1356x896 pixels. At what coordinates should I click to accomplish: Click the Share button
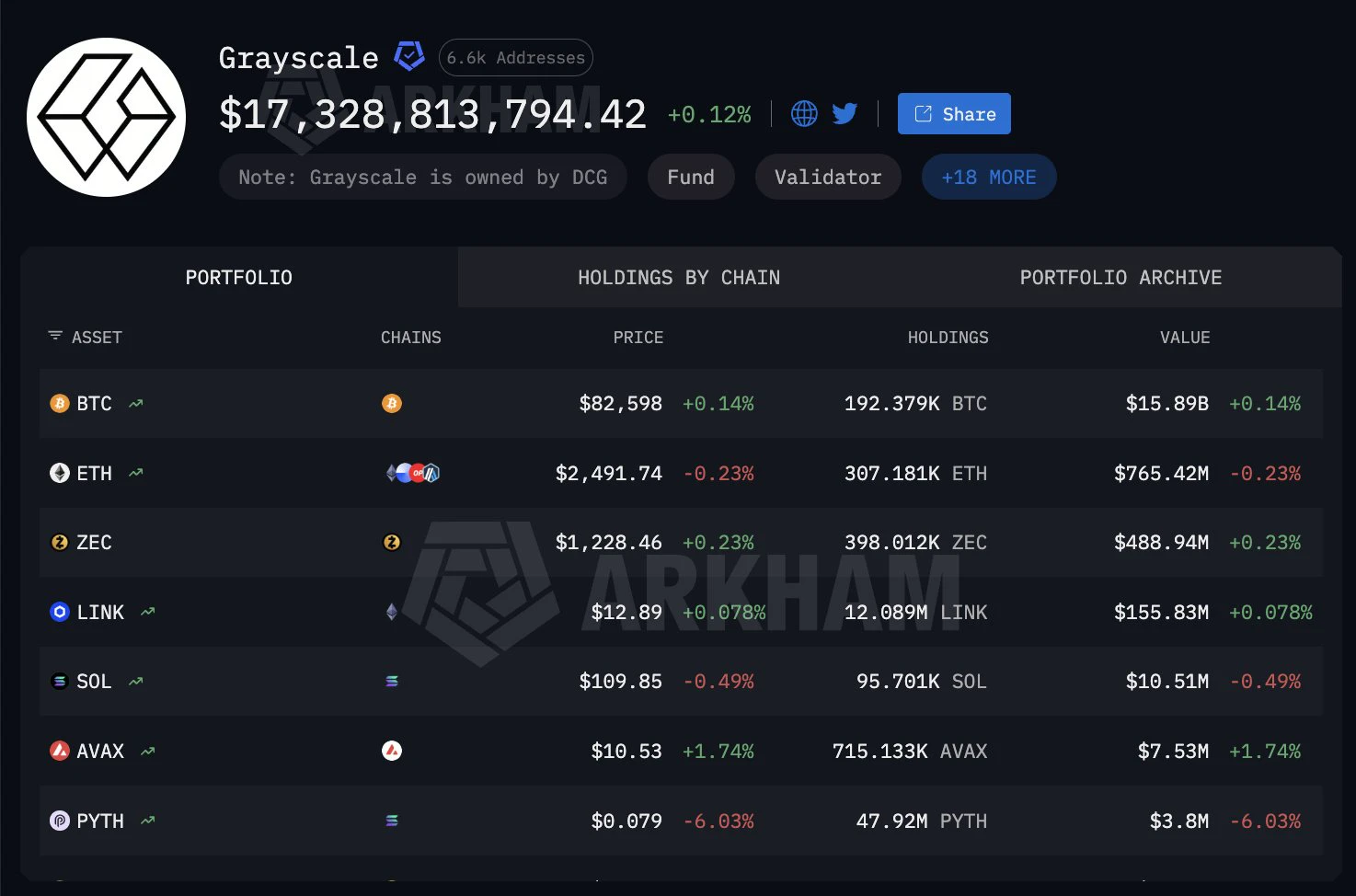[954, 114]
